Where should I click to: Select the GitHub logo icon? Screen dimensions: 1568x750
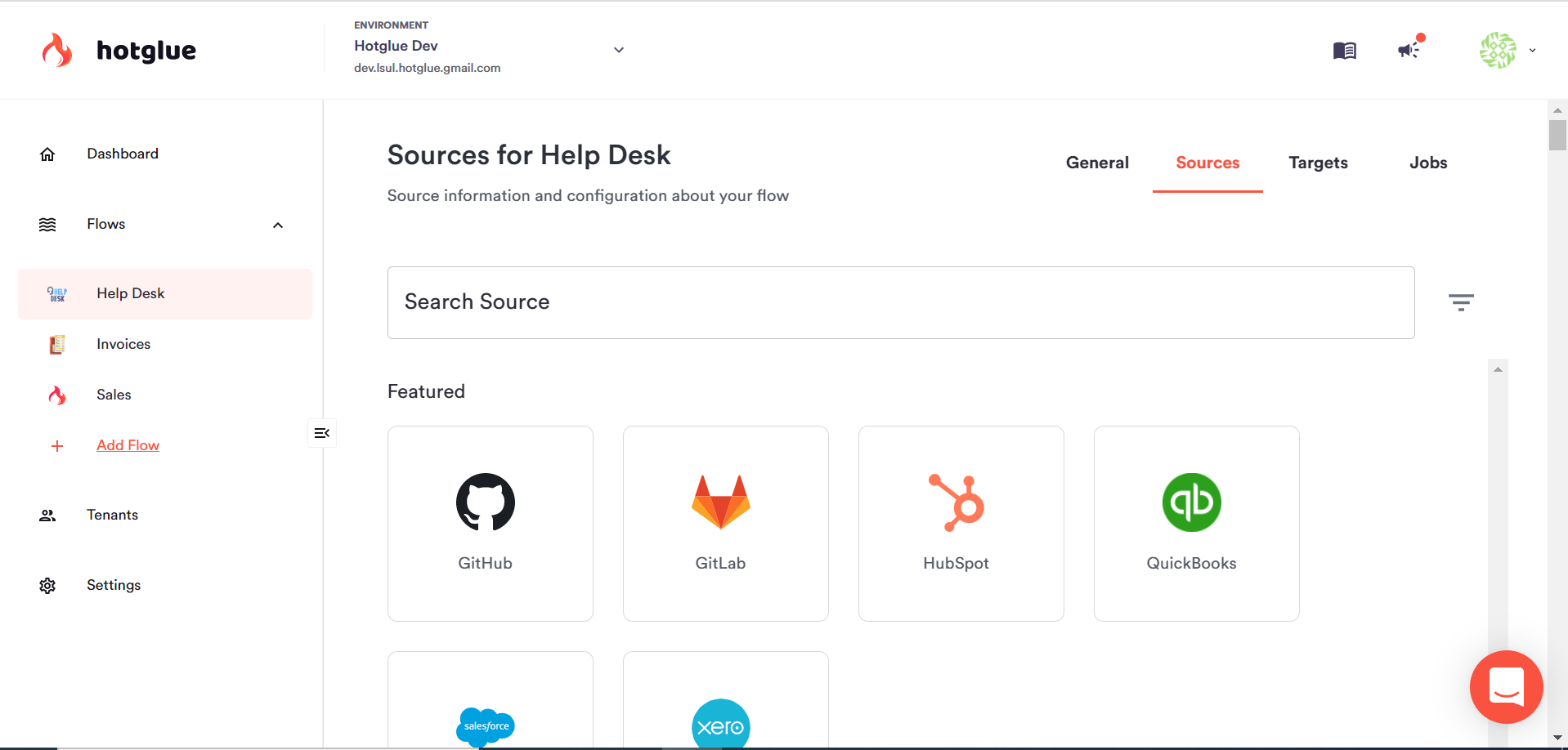coord(486,502)
